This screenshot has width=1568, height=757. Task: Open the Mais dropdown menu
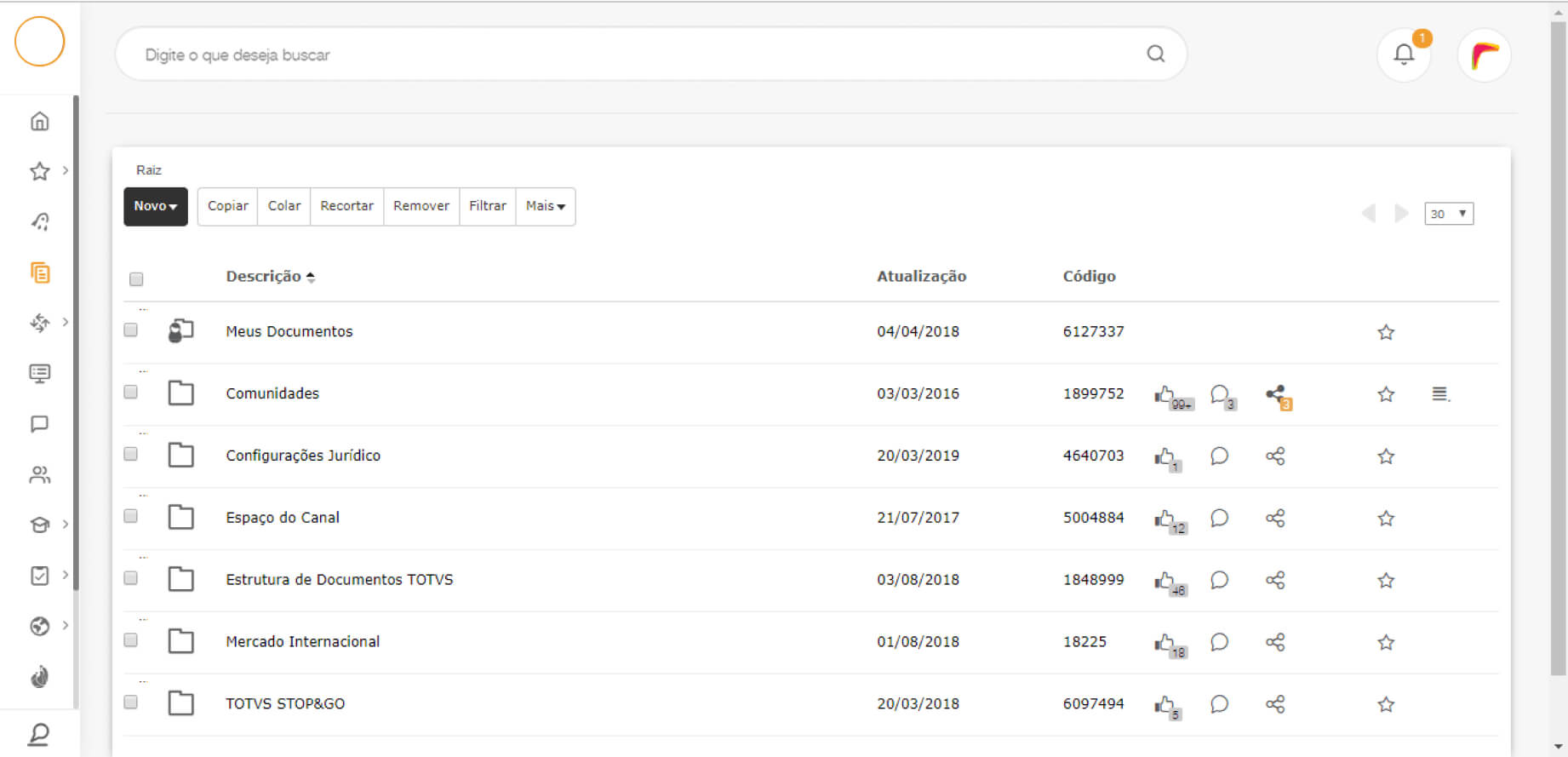pos(545,206)
